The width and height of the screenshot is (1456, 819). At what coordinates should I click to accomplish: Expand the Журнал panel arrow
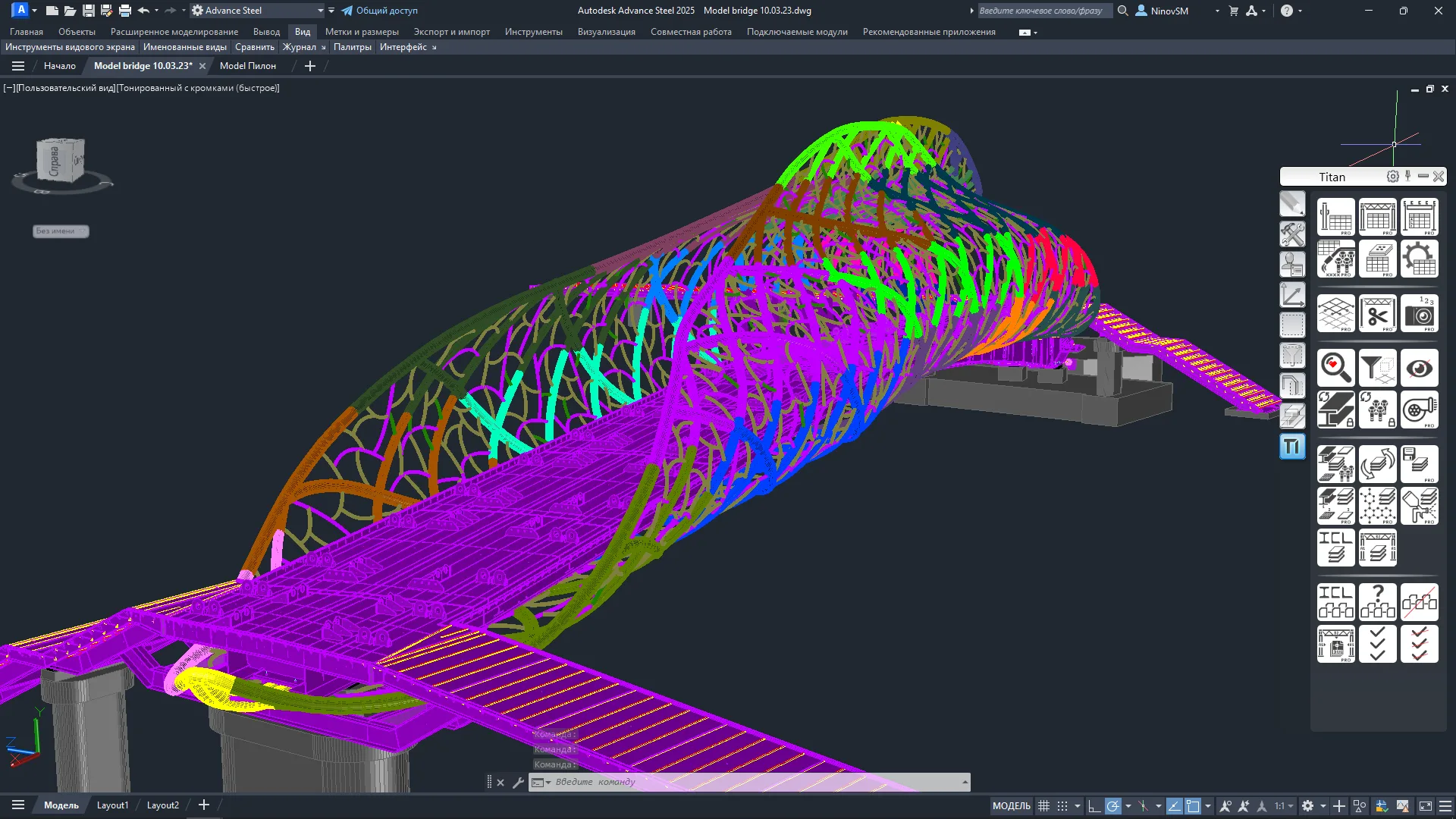(x=324, y=47)
